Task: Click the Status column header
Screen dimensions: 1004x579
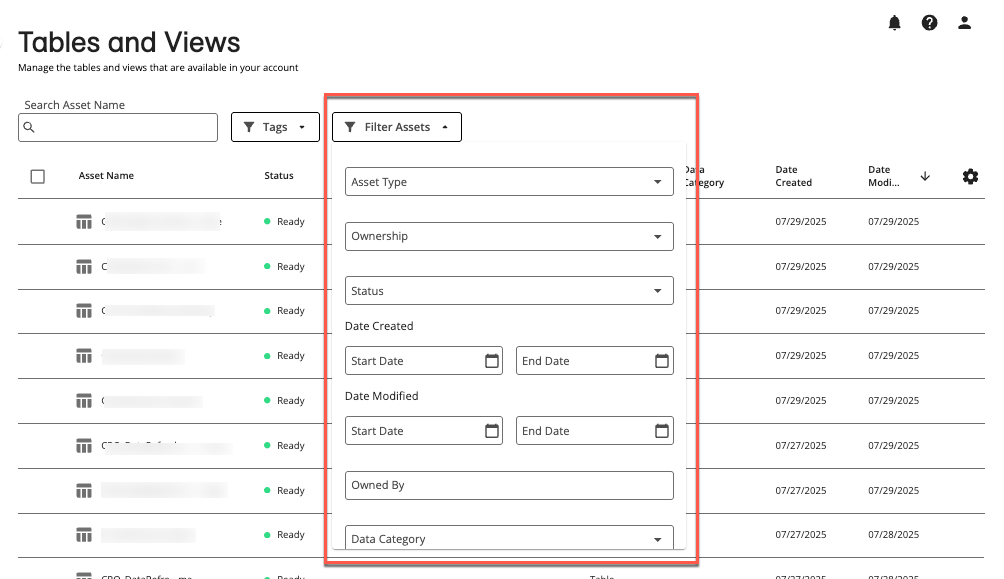Action: [279, 175]
